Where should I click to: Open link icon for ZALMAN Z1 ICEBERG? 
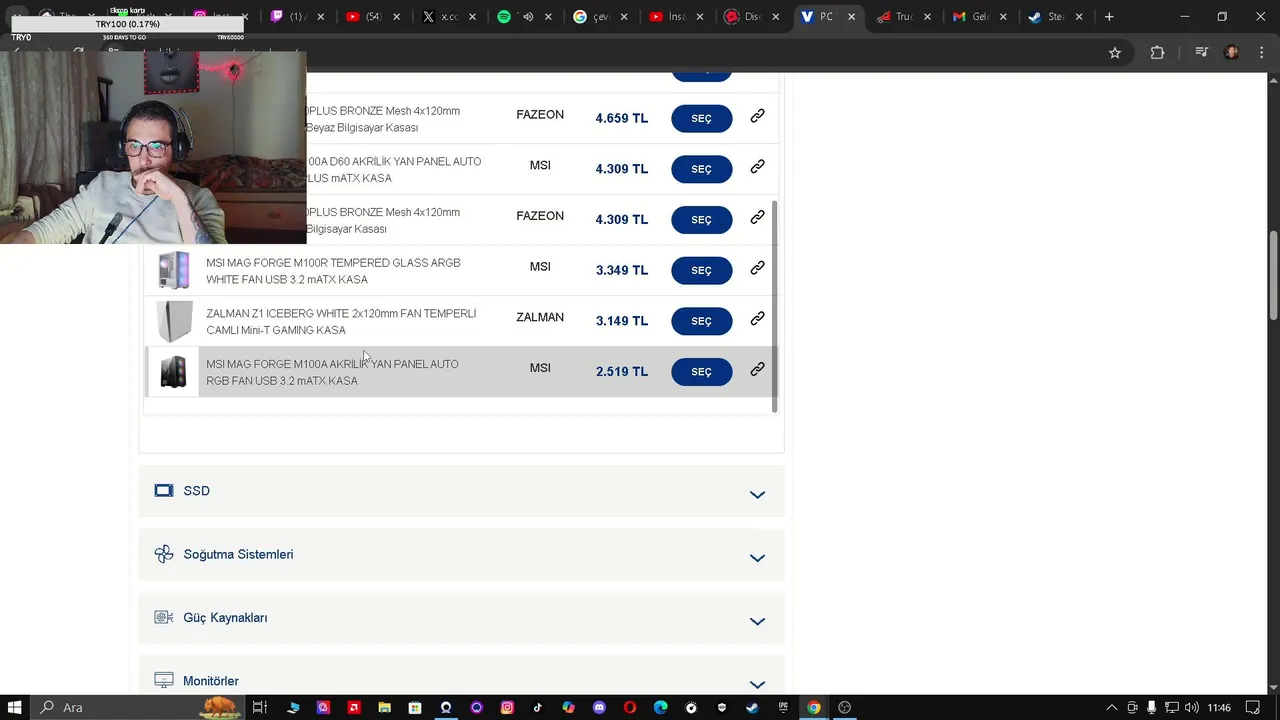point(758,318)
